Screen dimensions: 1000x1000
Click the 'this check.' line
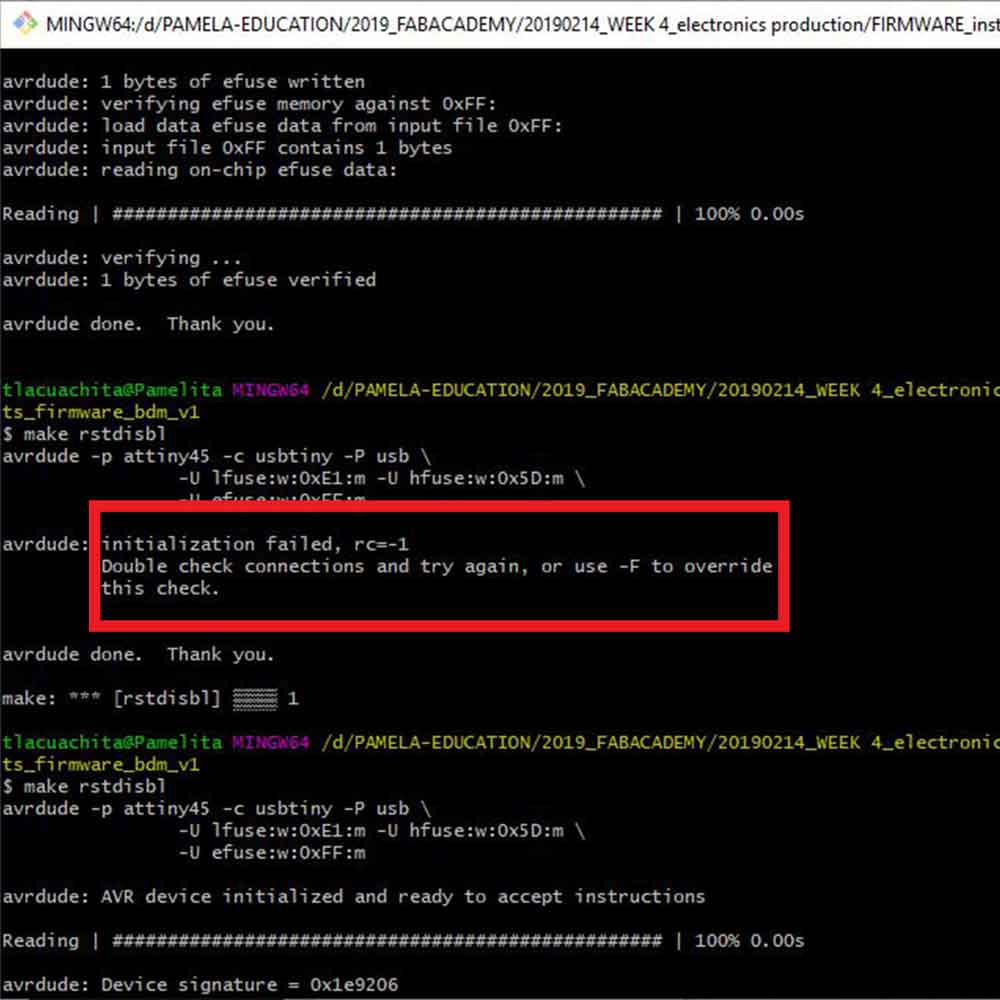161,588
